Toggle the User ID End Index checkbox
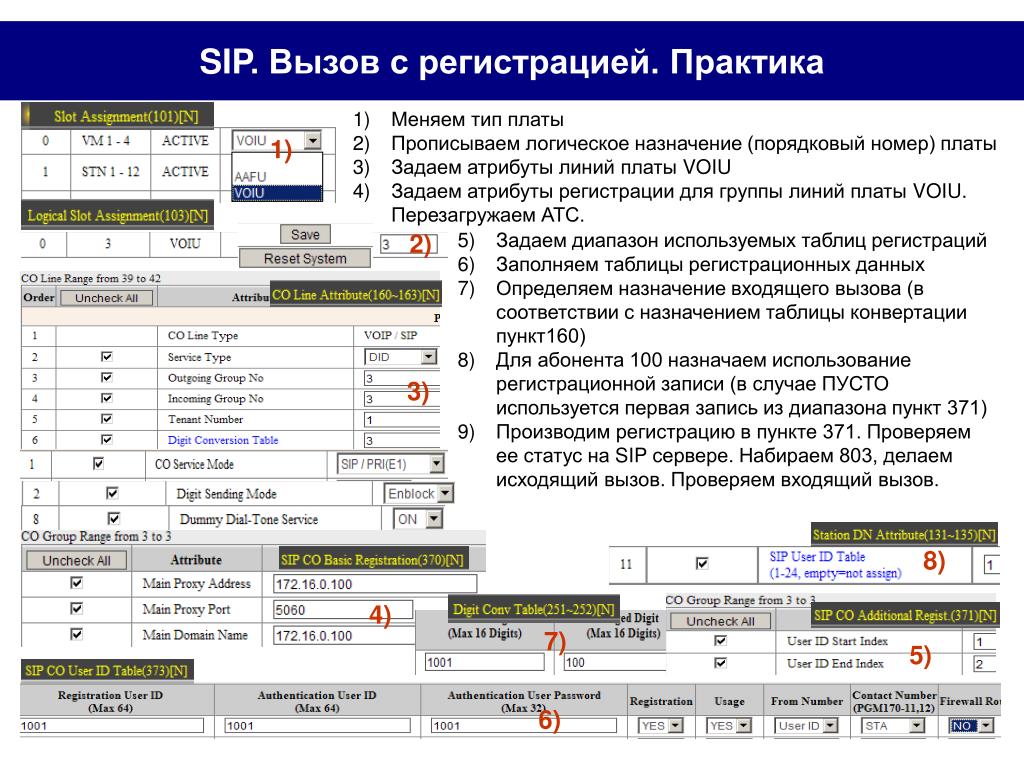1024x768 pixels. pos(720,663)
